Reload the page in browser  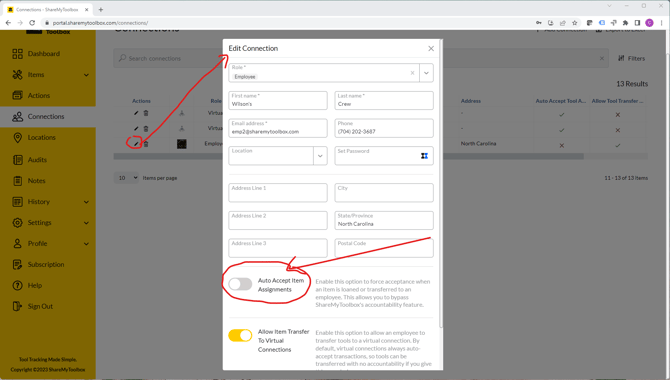coord(32,23)
